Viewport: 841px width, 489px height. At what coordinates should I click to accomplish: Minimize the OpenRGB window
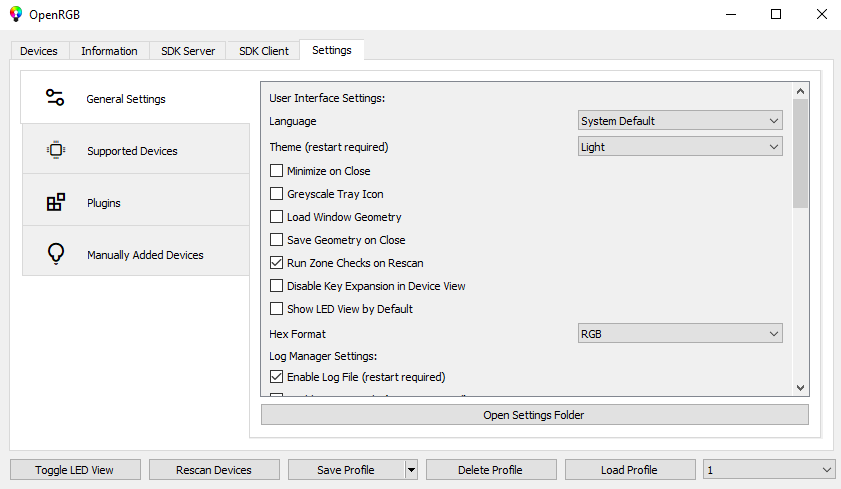pos(731,14)
